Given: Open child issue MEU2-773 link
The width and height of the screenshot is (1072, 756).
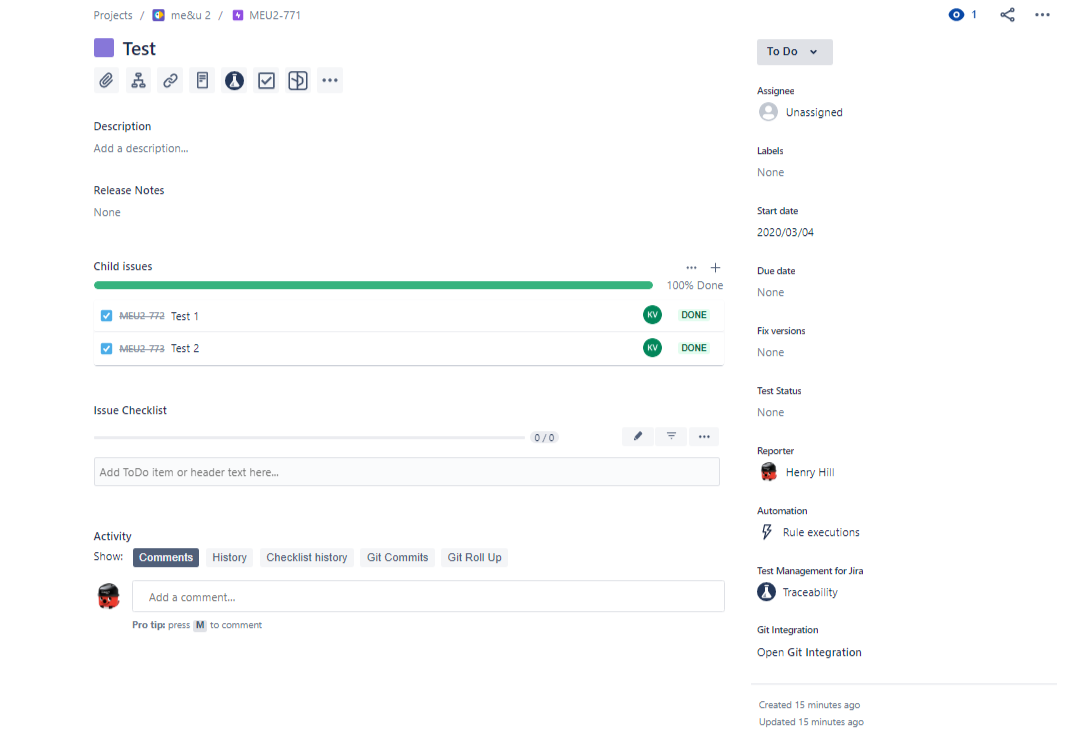Looking at the screenshot, I should [x=142, y=349].
